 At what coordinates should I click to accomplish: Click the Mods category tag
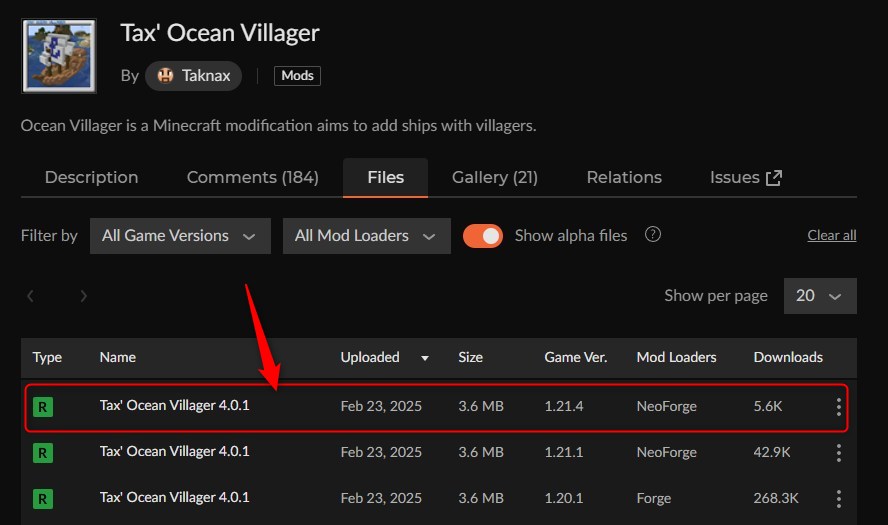[x=297, y=76]
